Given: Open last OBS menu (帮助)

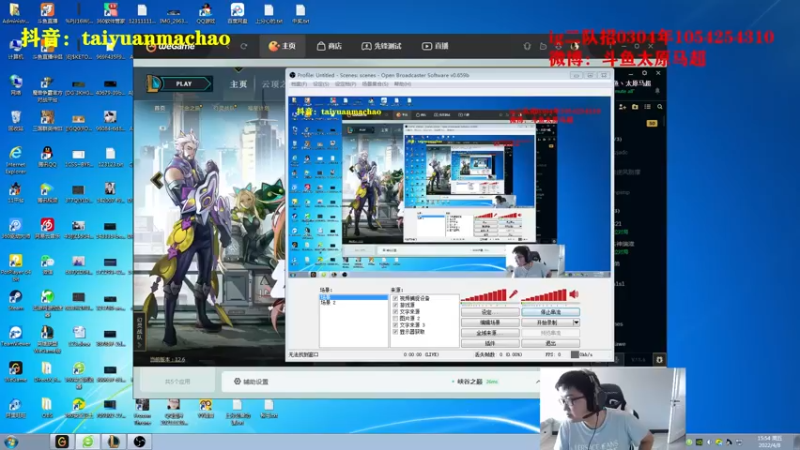Looking at the screenshot, I should click(x=402, y=84).
